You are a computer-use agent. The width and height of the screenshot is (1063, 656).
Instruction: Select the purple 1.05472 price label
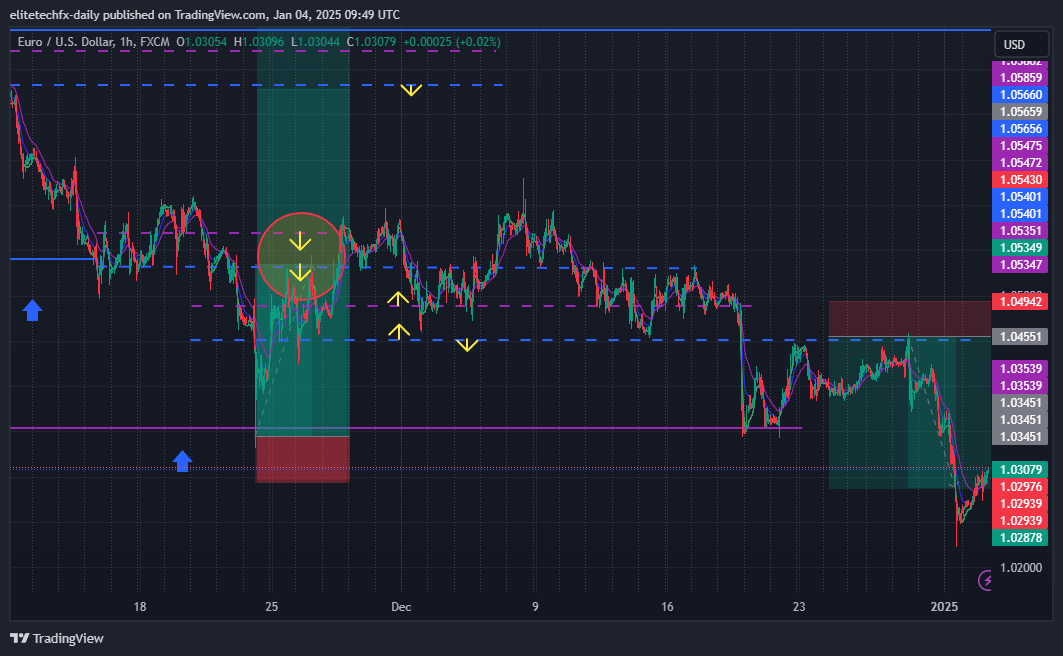pyautogui.click(x=1020, y=163)
